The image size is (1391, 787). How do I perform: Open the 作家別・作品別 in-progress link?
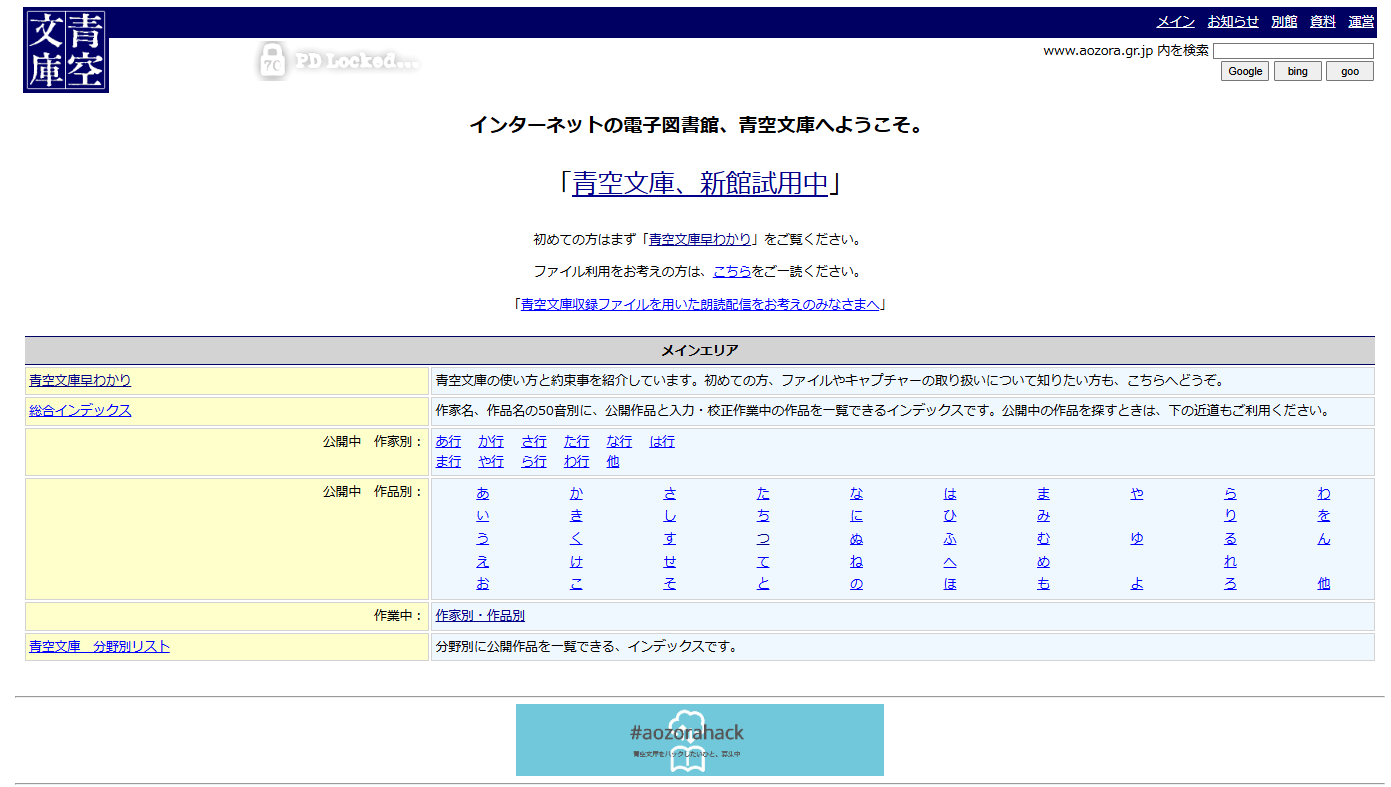pos(480,616)
